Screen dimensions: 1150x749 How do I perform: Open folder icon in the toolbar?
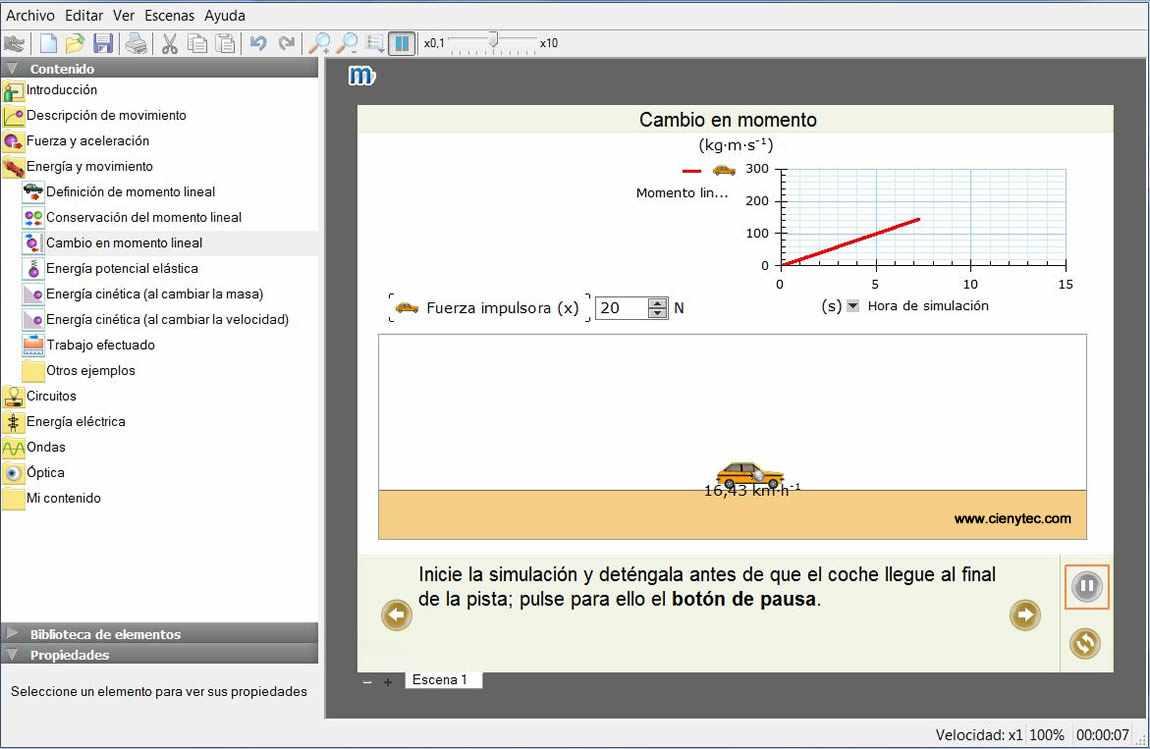click(x=75, y=43)
